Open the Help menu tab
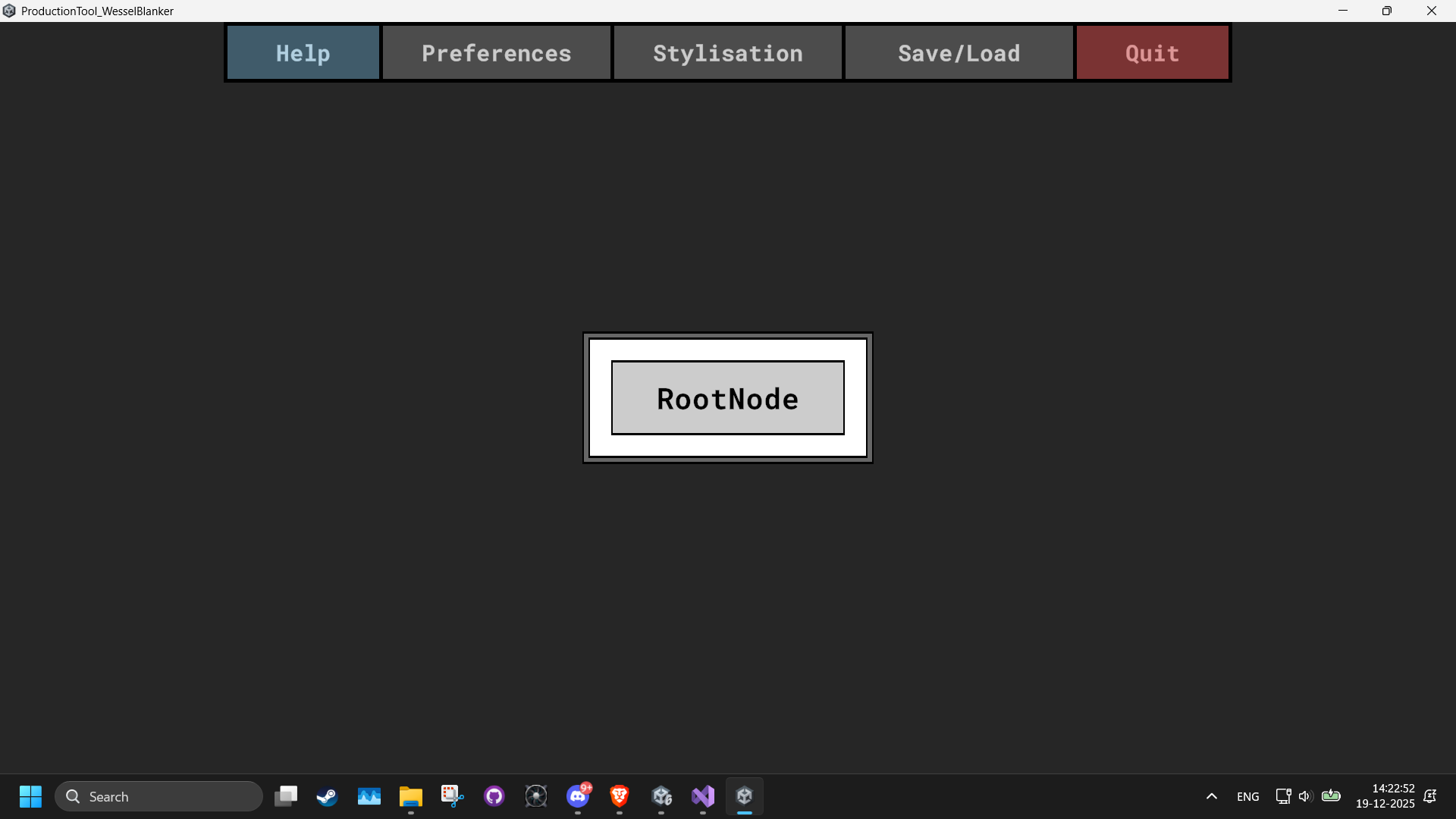The width and height of the screenshot is (1456, 819). point(303,53)
